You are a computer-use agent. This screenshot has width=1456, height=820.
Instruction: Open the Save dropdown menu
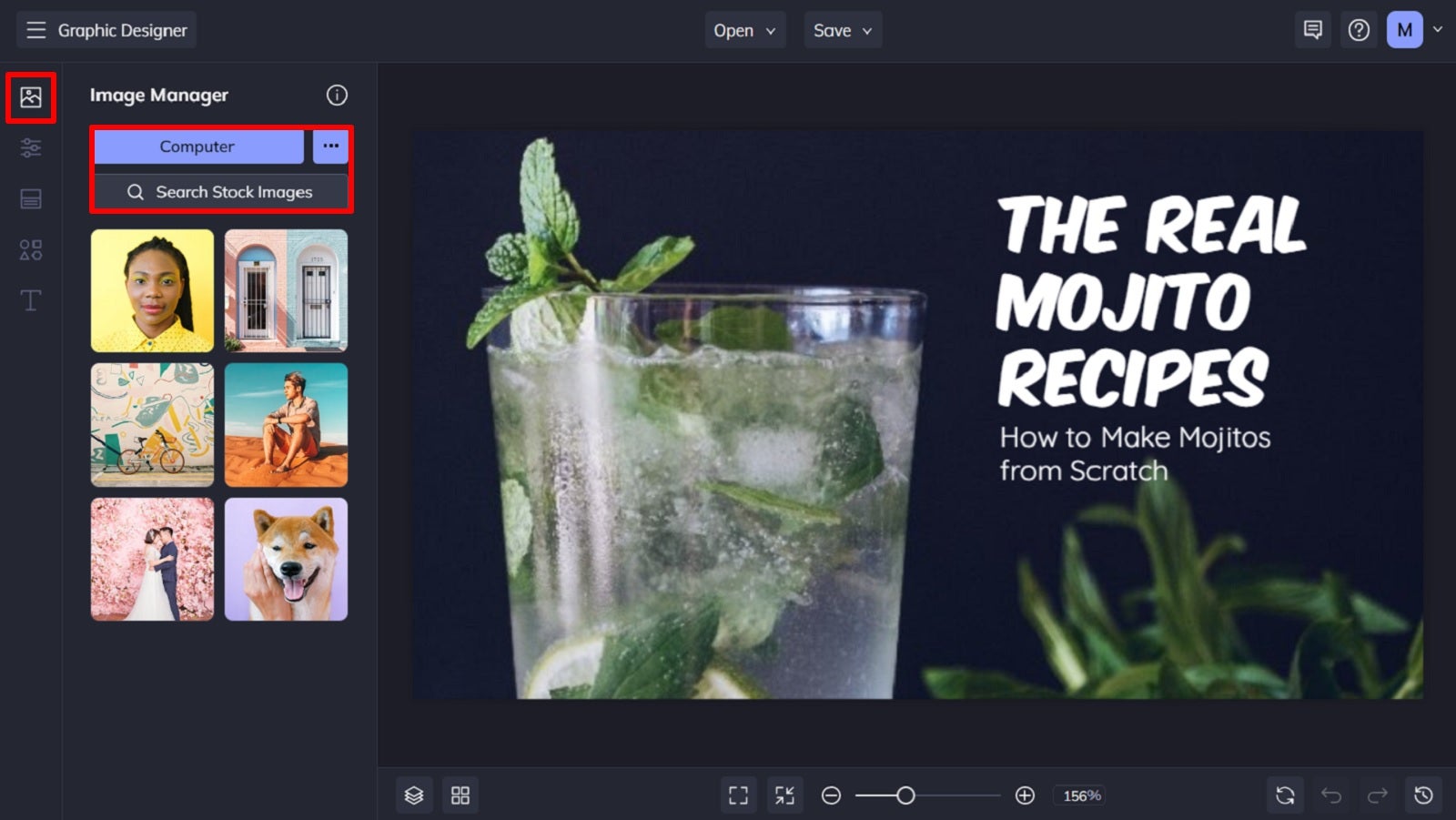842,29
